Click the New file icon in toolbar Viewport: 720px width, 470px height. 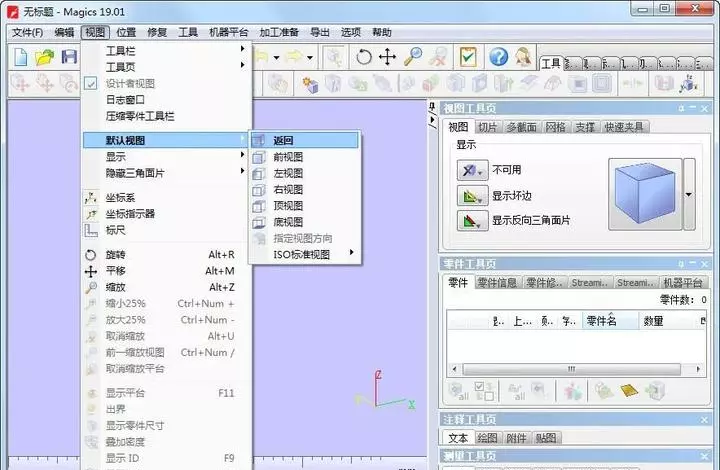click(21, 57)
